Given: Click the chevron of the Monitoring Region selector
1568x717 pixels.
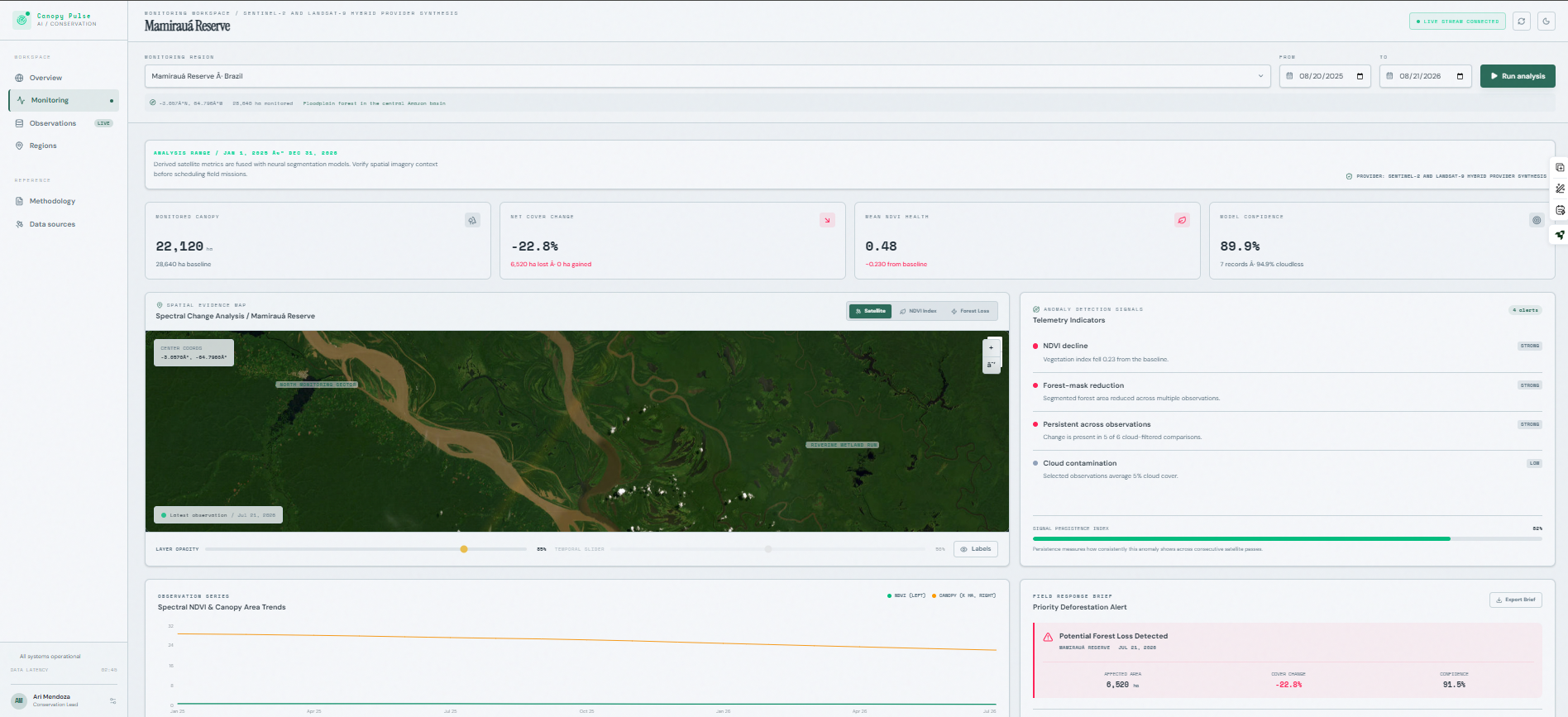Looking at the screenshot, I should tap(1260, 76).
